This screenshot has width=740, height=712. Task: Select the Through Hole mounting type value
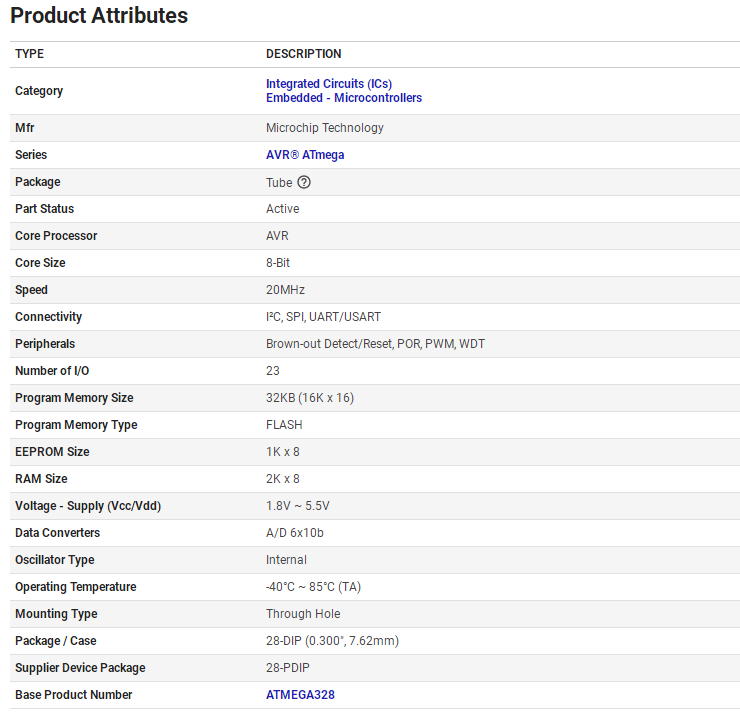coord(302,614)
